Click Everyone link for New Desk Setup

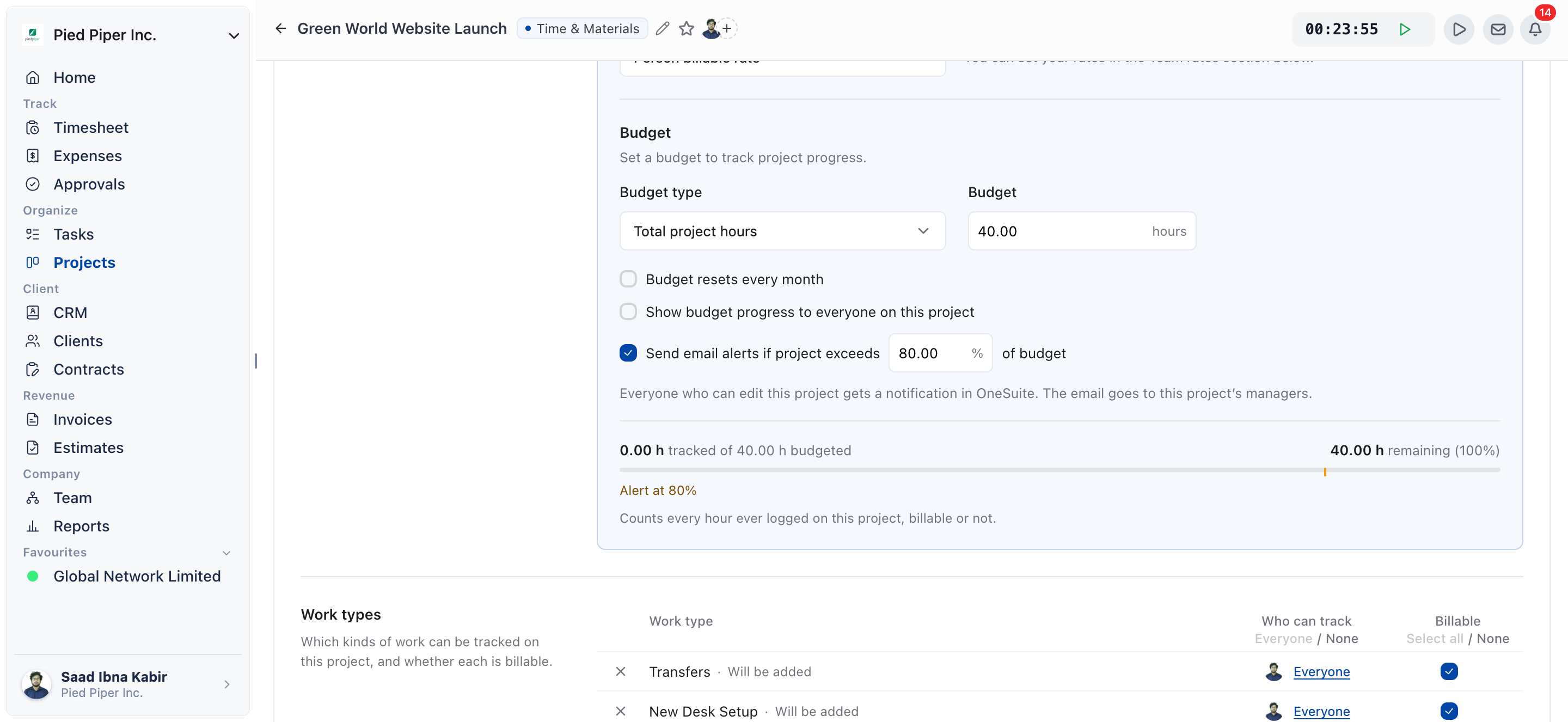pos(1321,711)
